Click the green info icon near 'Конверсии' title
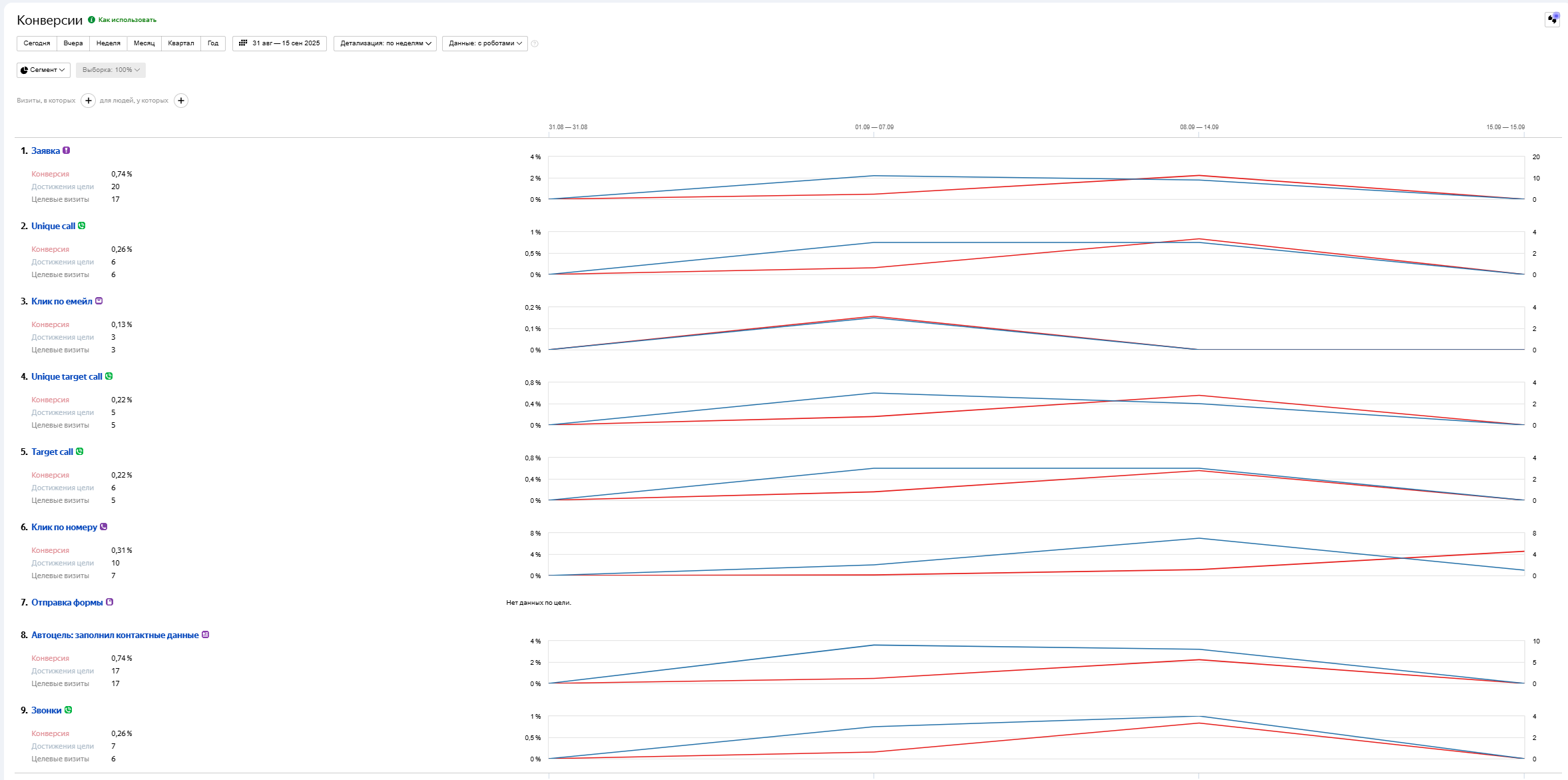Image resolution: width=1568 pixels, height=780 pixels. coord(92,20)
